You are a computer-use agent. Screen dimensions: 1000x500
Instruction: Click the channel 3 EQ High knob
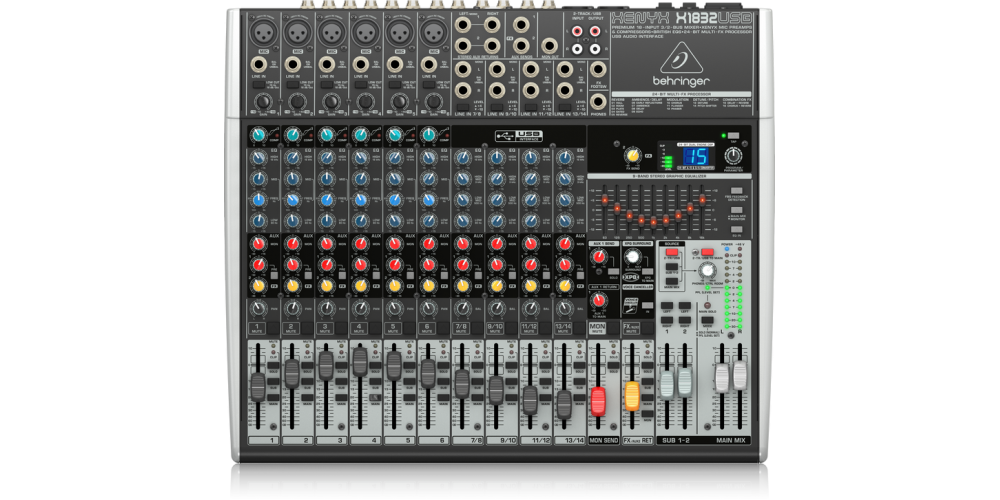(x=326, y=158)
